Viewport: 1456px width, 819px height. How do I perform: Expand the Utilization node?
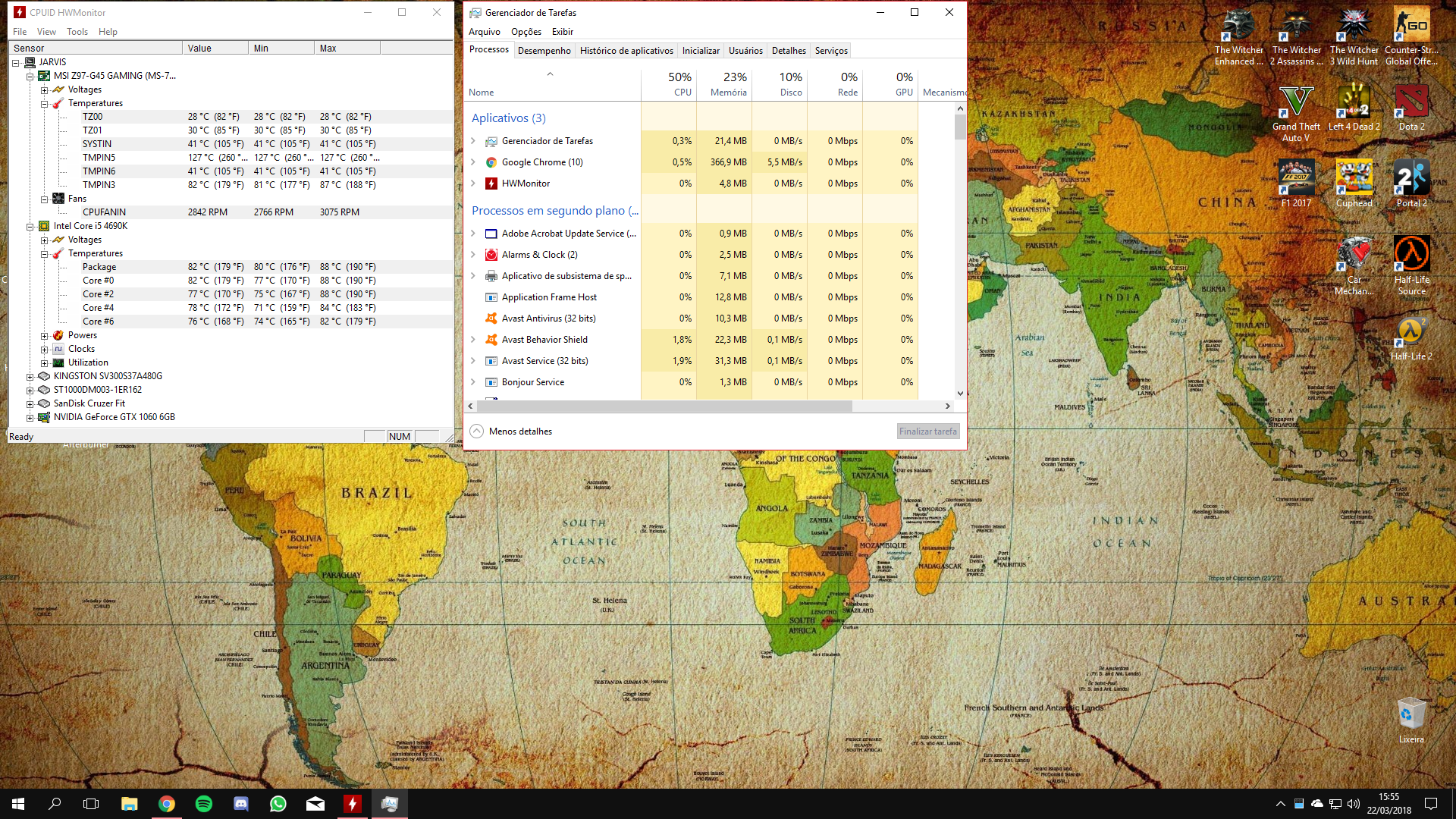pos(44,362)
